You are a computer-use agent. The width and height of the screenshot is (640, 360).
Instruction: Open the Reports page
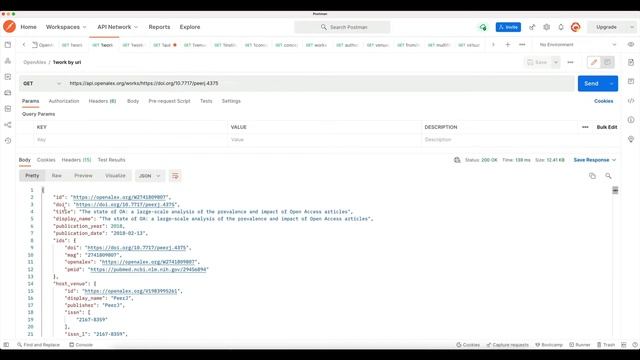159,27
